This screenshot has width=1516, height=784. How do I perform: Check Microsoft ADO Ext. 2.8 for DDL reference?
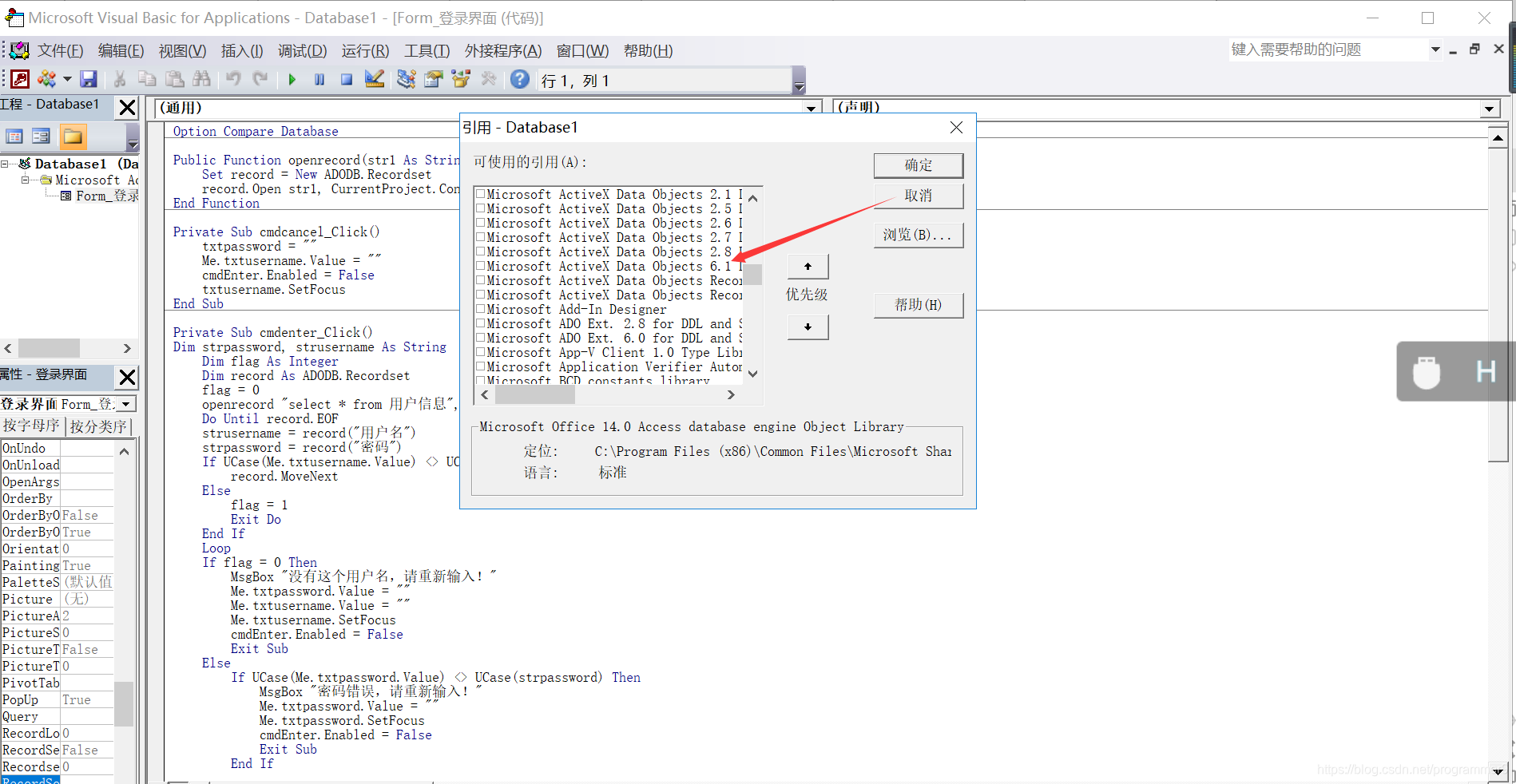click(481, 323)
